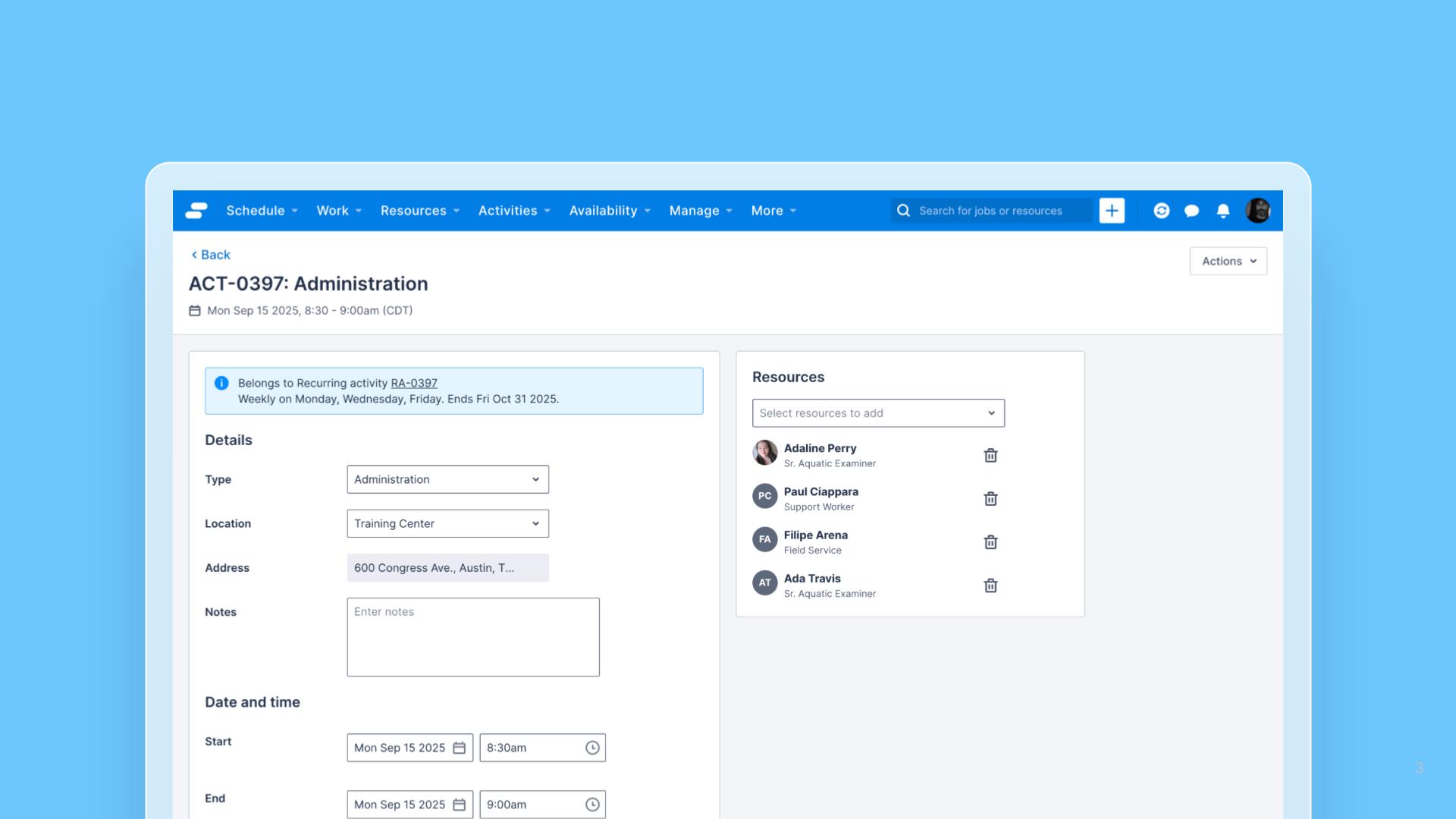The image size is (1456, 819).
Task: Open recurring activity RA-0397 link
Action: point(414,383)
